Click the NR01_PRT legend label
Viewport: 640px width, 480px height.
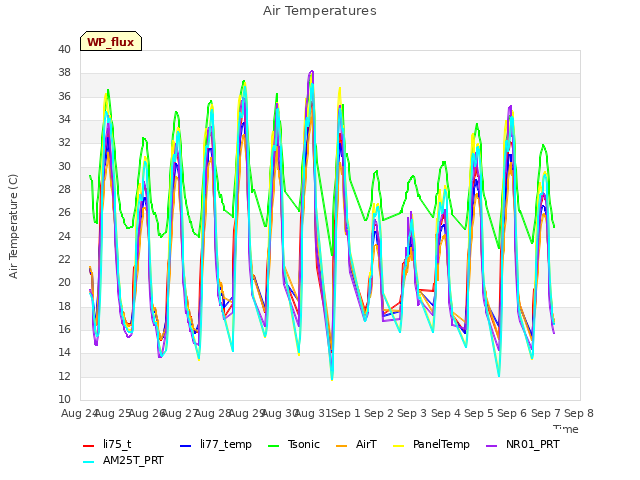pyautogui.click(x=533, y=444)
